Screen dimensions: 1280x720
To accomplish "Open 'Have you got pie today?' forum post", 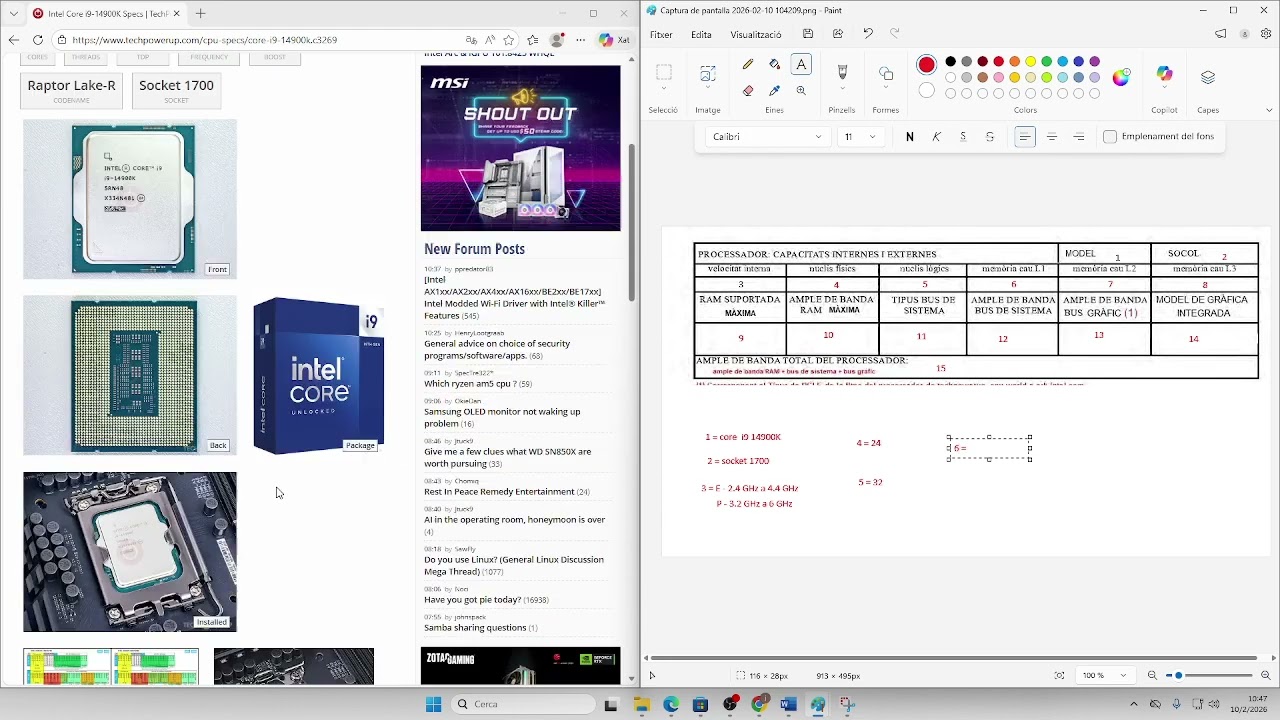I will 472,600.
